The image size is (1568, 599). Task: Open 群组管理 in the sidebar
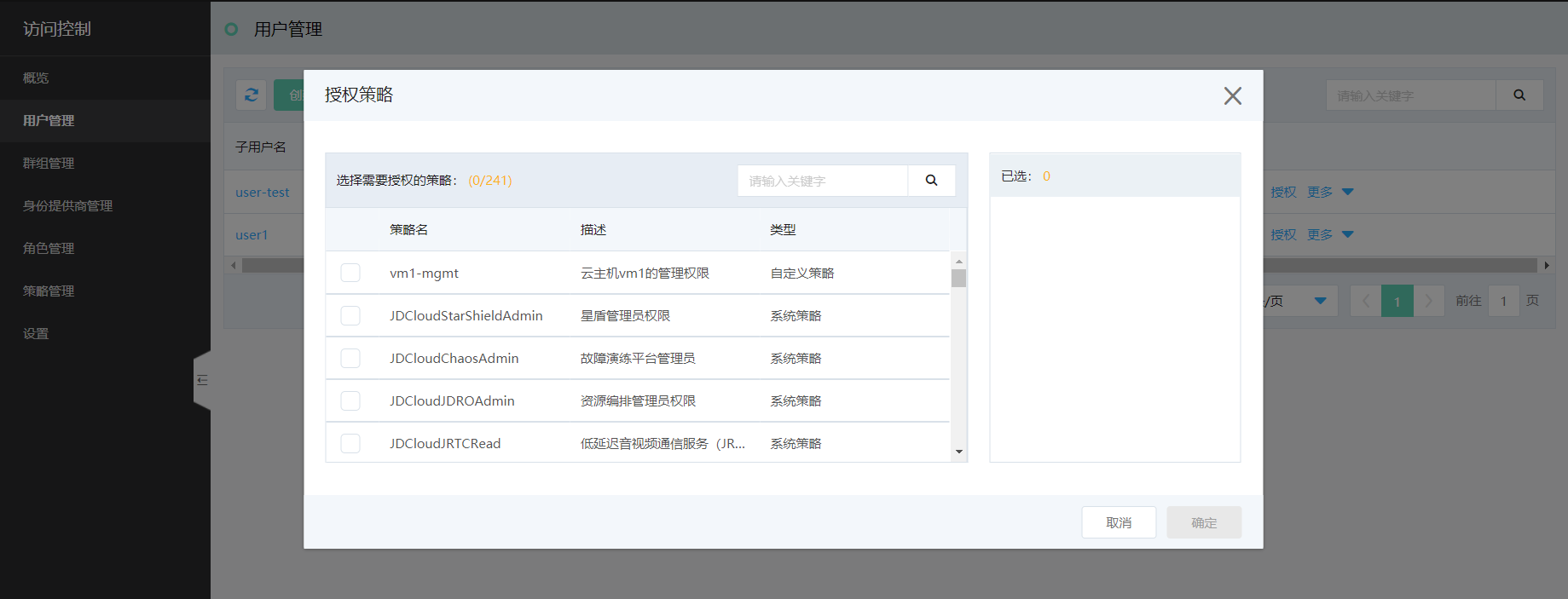pos(105,163)
